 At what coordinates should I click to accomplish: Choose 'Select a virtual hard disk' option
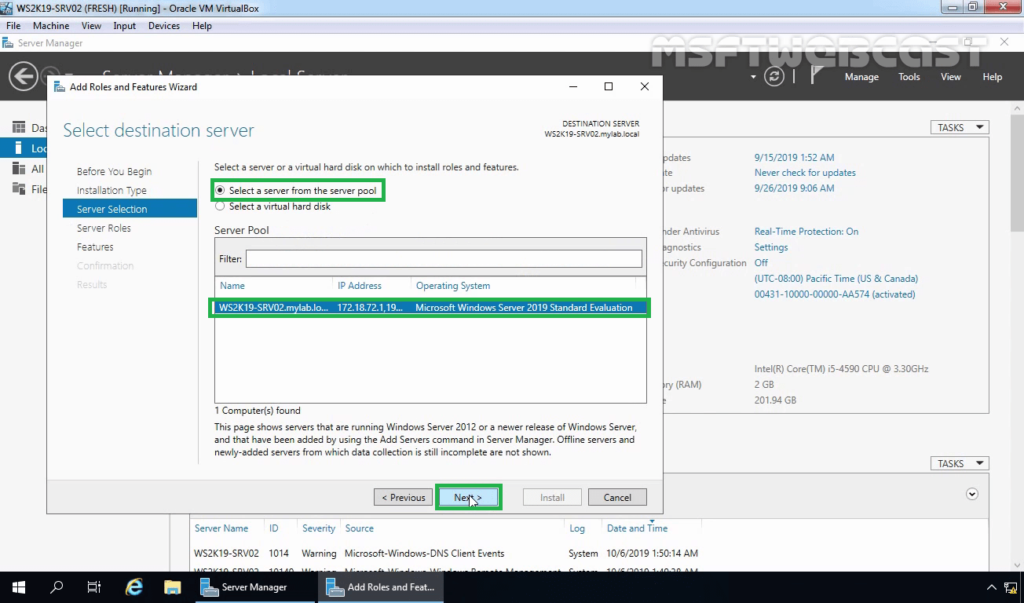click(221, 207)
